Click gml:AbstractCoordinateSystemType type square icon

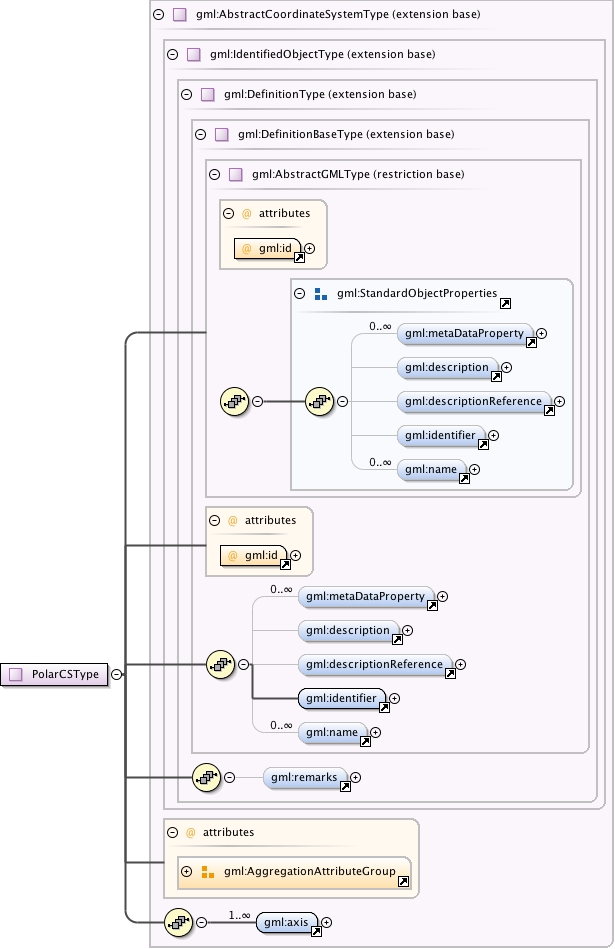(179, 15)
